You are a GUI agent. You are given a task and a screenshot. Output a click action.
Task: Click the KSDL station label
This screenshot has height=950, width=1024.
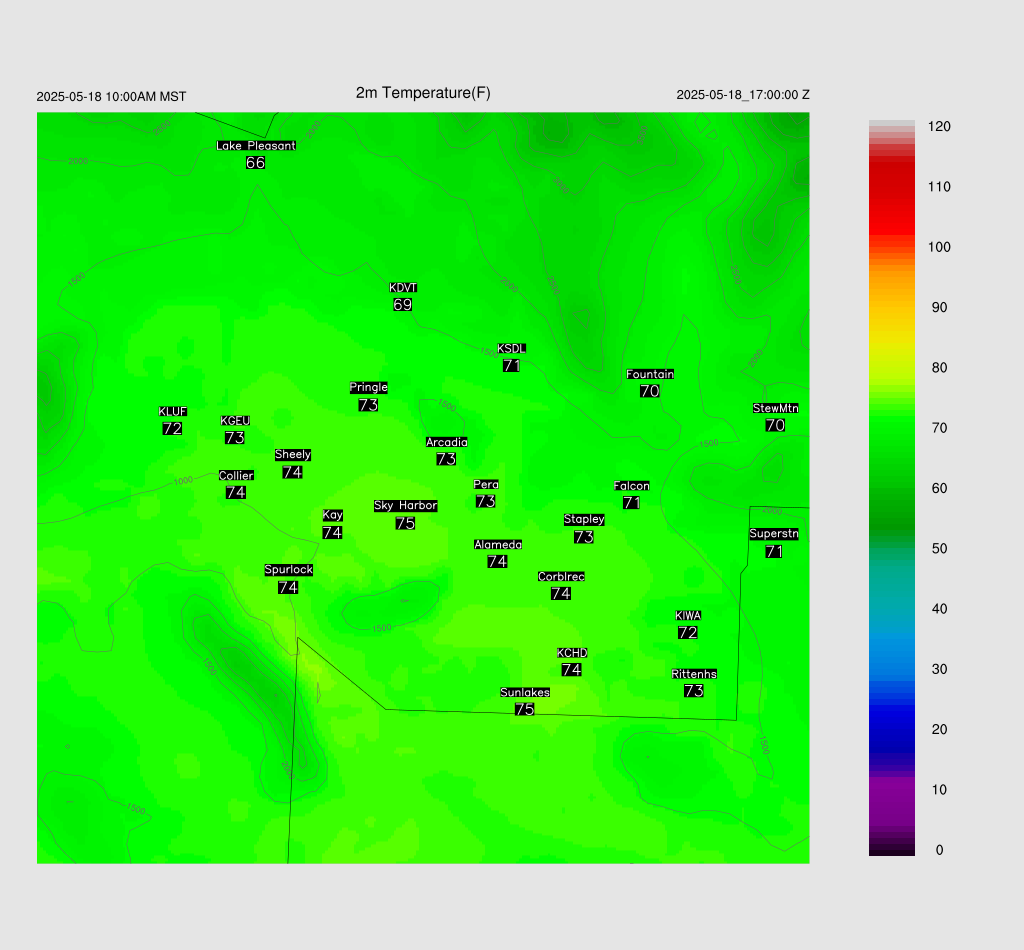(x=511, y=349)
